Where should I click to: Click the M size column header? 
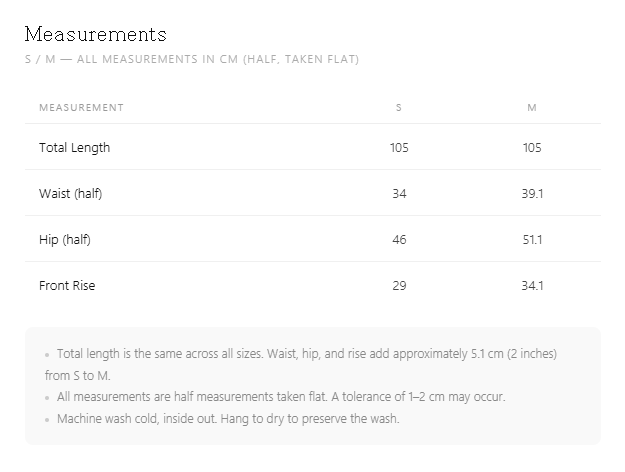click(532, 108)
